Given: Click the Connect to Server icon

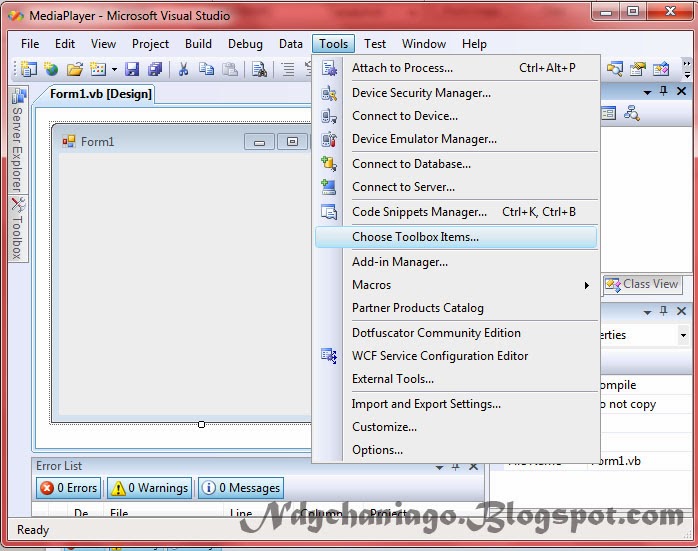Looking at the screenshot, I should (x=329, y=187).
